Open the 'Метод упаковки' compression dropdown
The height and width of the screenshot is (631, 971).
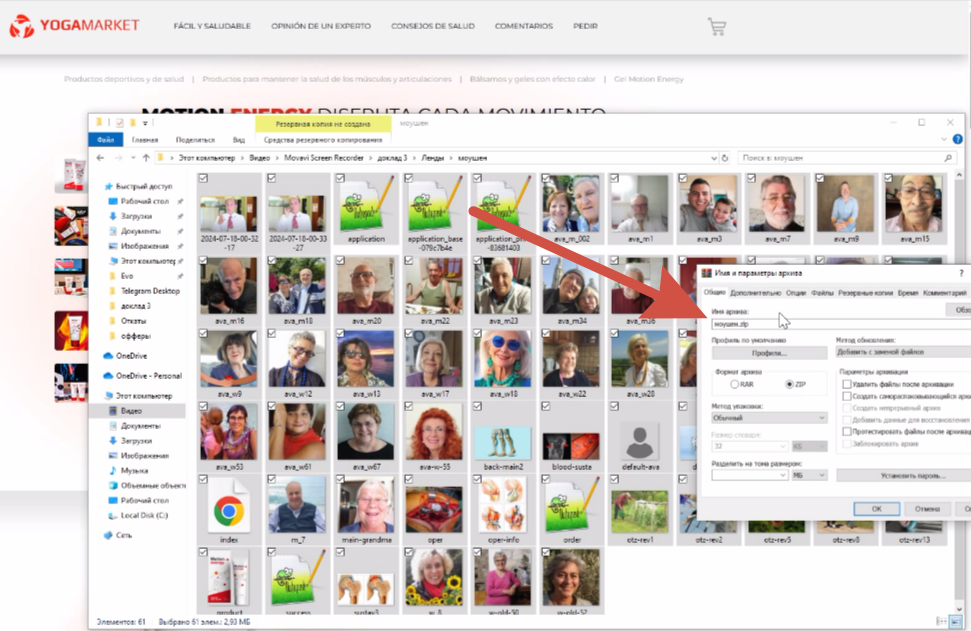(x=768, y=418)
